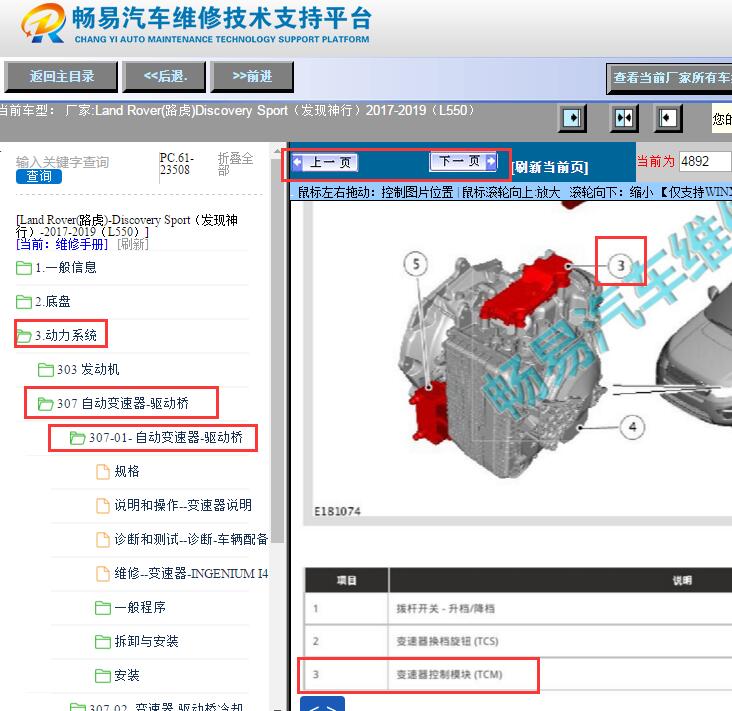Viewport: 732px width, 711px height.
Task: Click the split-panel layout icon
Action: pos(624,118)
